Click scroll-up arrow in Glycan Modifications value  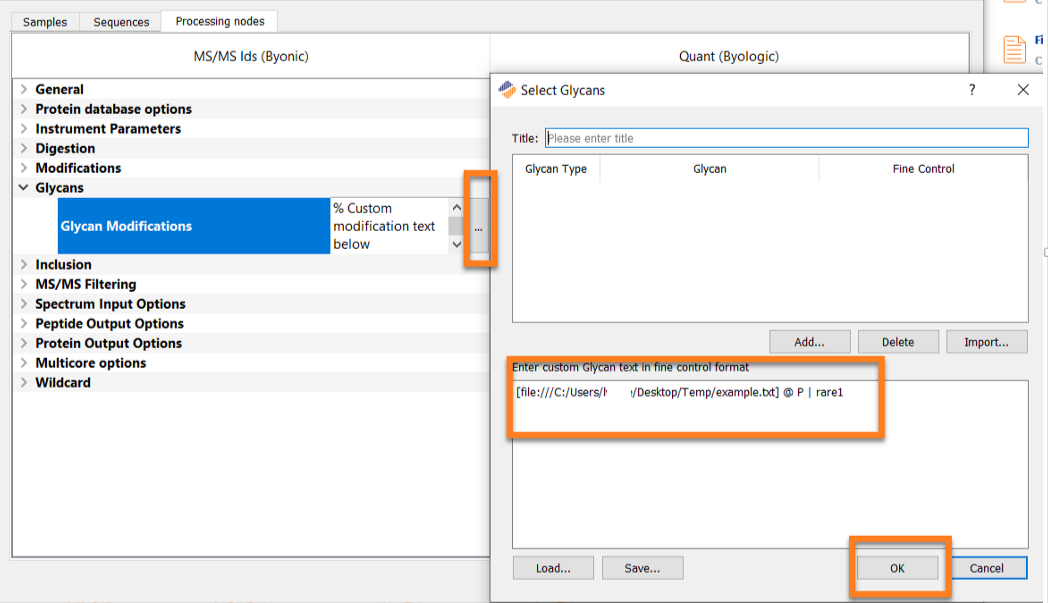456,208
